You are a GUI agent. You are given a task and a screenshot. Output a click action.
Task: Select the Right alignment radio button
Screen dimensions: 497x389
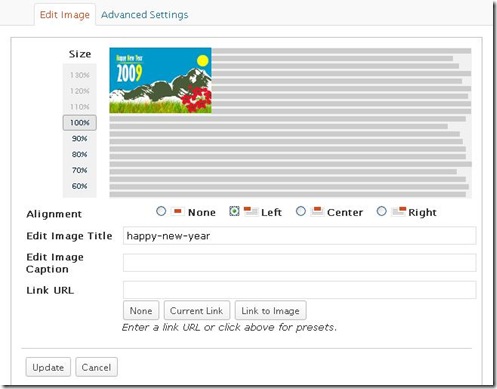click(382, 211)
